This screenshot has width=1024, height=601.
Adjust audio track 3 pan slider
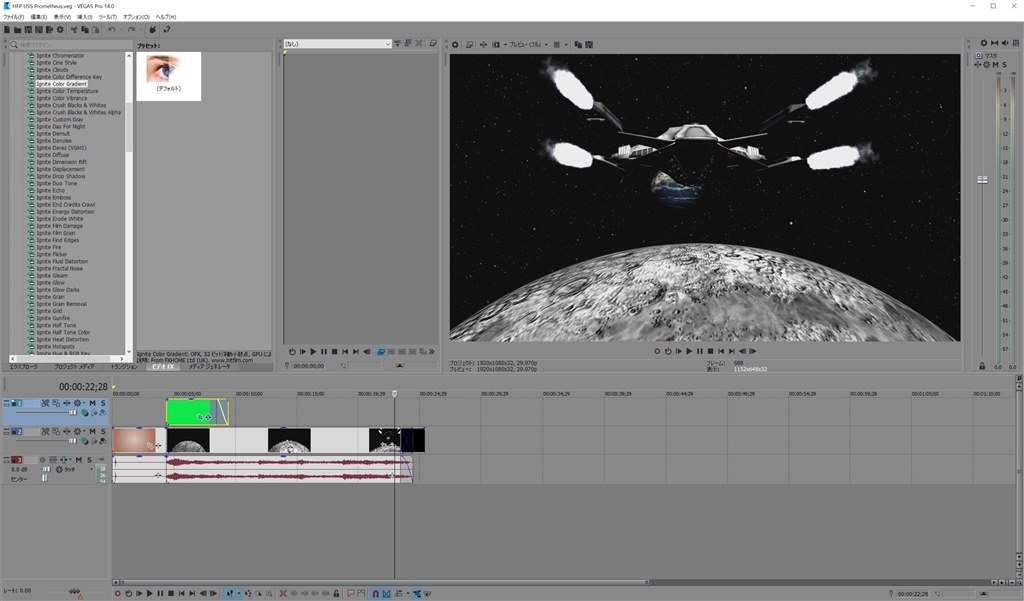pos(44,478)
